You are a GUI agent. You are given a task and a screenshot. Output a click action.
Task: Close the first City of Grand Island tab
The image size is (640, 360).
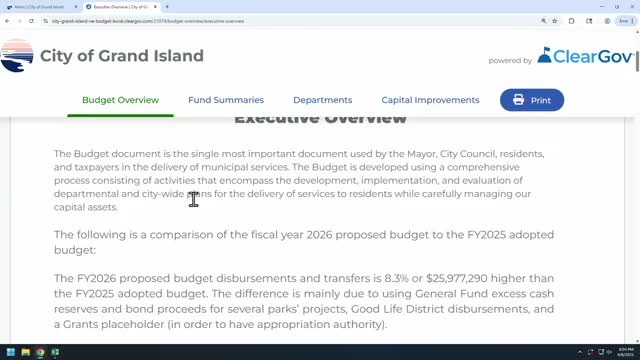(76, 7)
